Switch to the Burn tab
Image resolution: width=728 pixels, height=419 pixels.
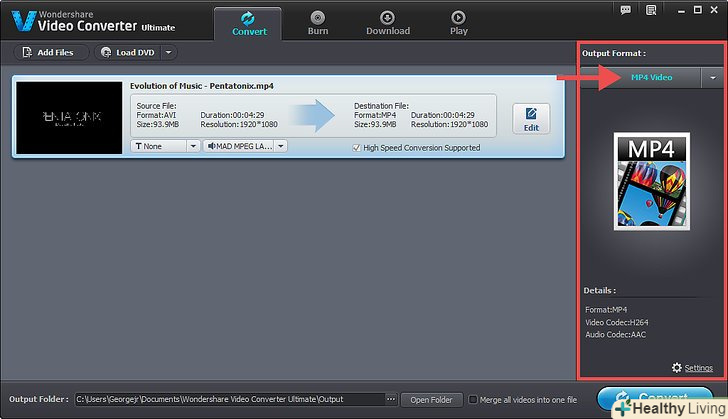[x=318, y=23]
